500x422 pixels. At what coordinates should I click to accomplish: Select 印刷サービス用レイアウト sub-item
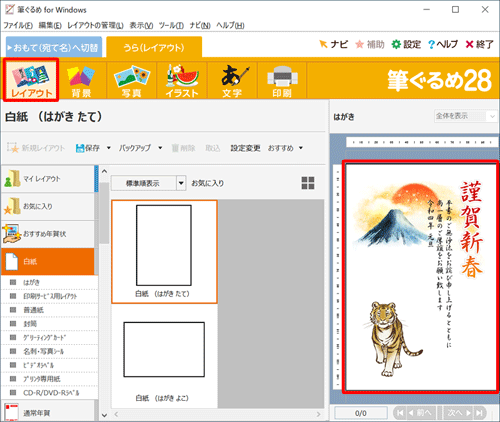50,296
